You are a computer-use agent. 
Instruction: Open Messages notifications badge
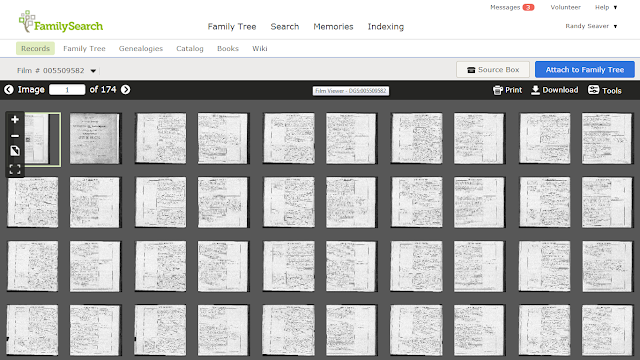tap(529, 7)
